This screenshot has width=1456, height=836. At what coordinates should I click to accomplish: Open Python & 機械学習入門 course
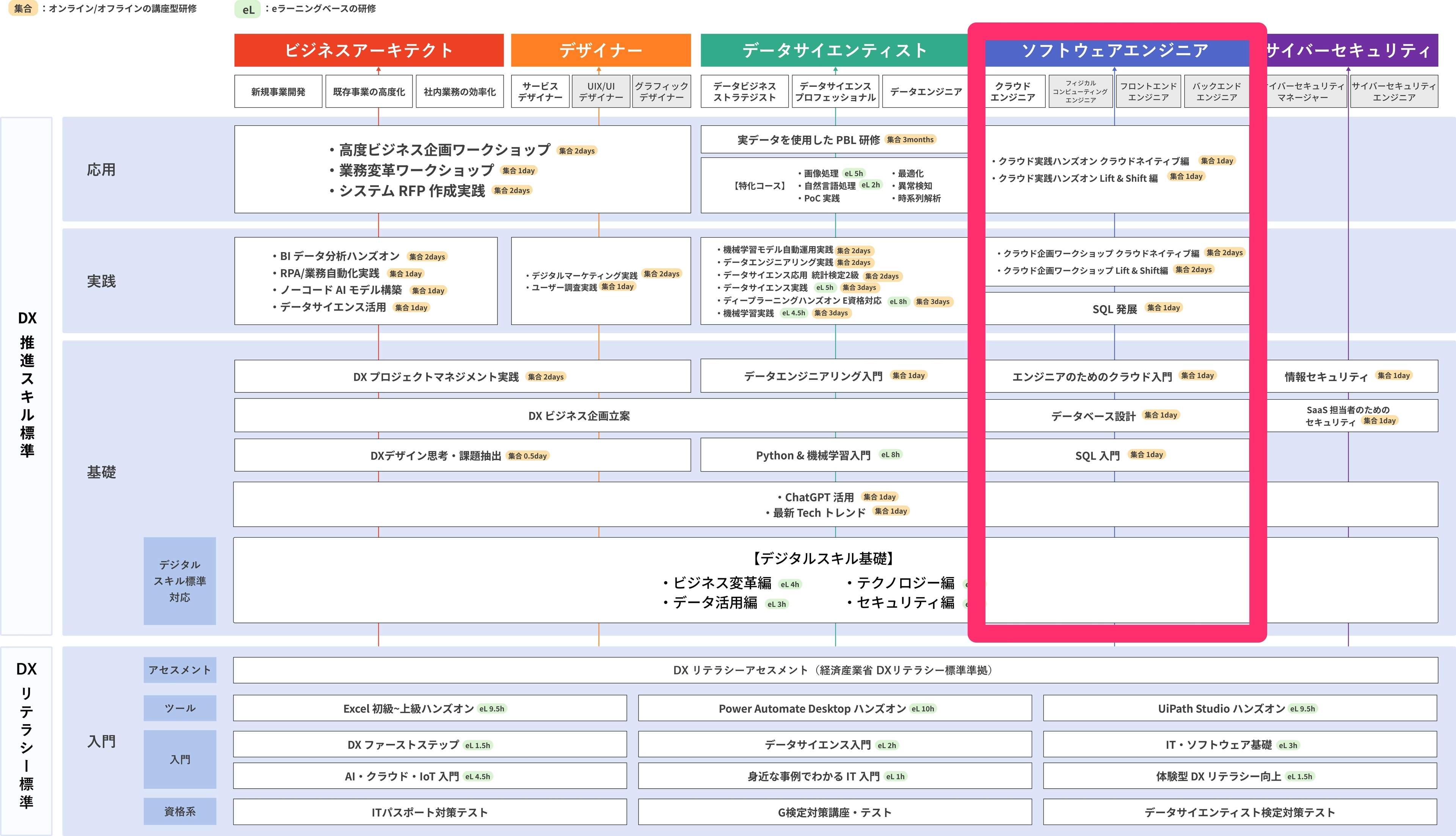(x=813, y=455)
